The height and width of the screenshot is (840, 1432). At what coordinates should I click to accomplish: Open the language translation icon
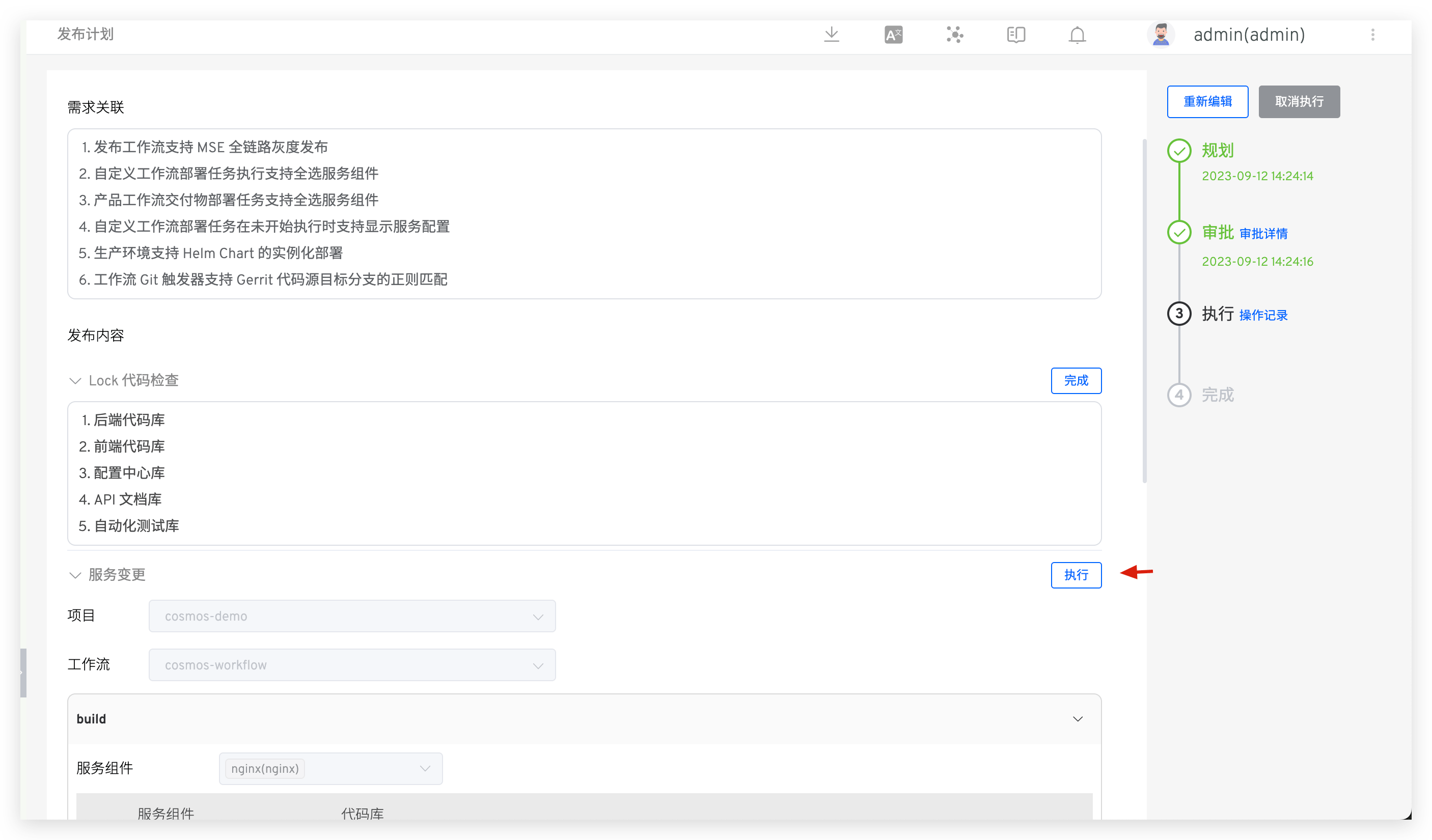tap(893, 35)
